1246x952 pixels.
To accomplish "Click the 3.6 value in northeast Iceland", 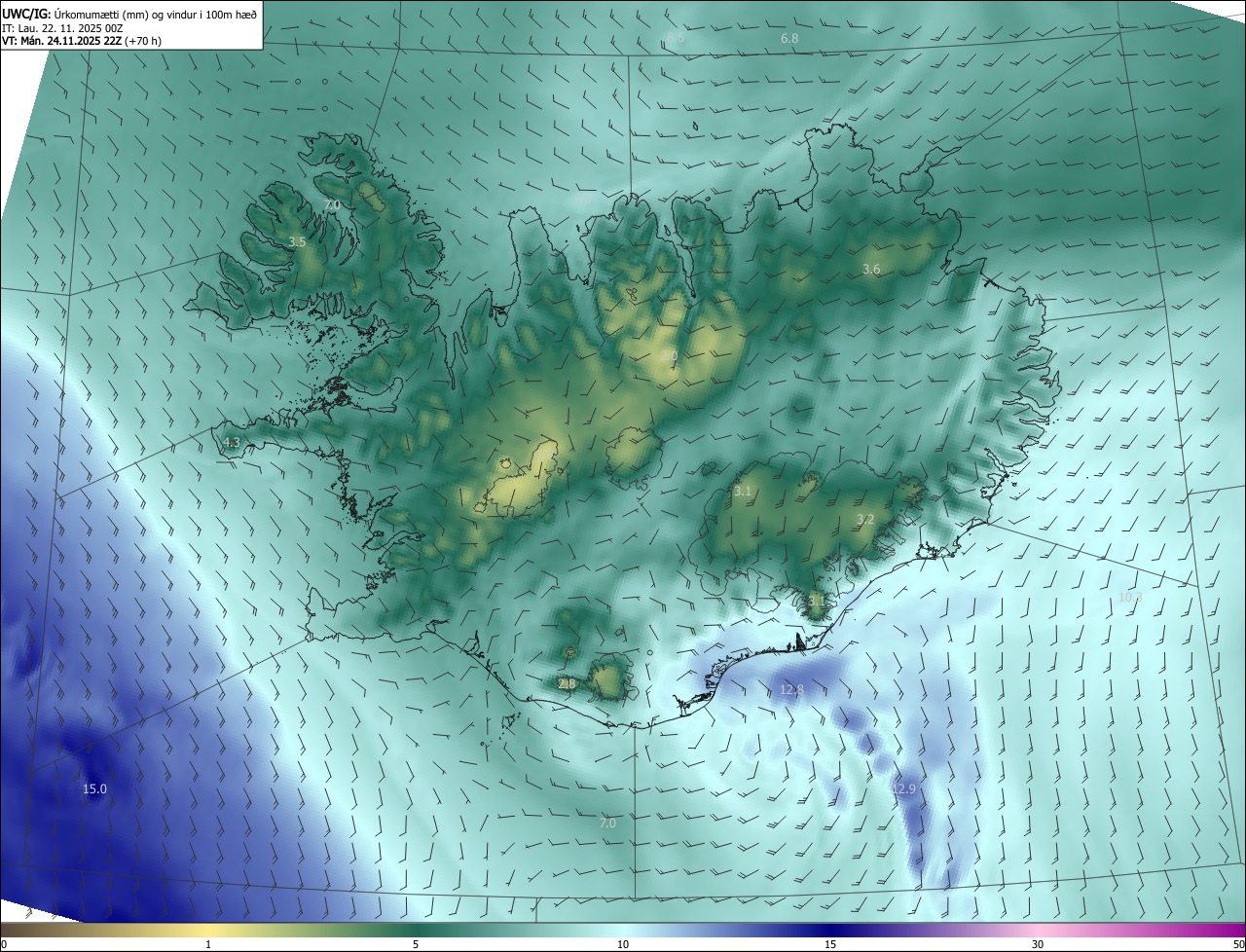I will click(x=871, y=270).
